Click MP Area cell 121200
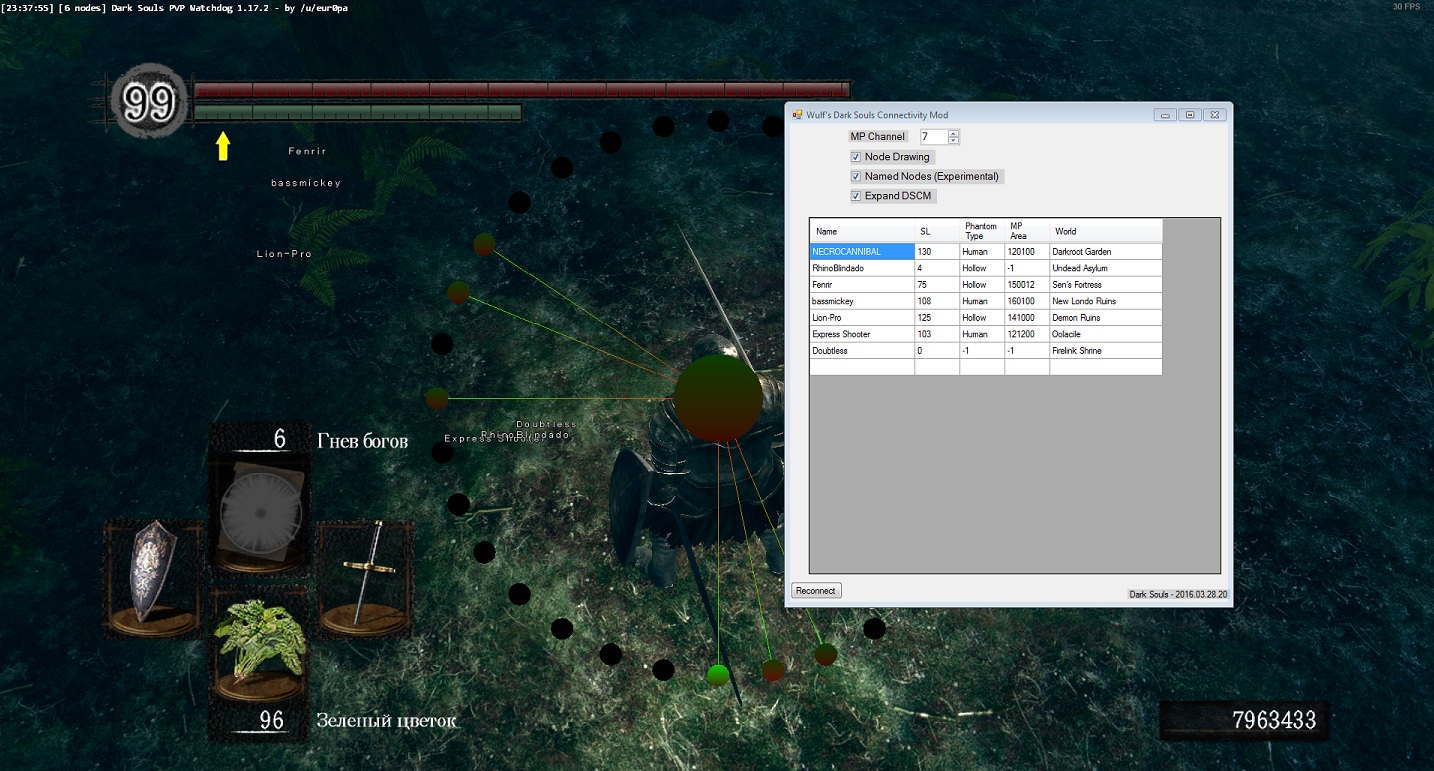 click(x=1027, y=334)
